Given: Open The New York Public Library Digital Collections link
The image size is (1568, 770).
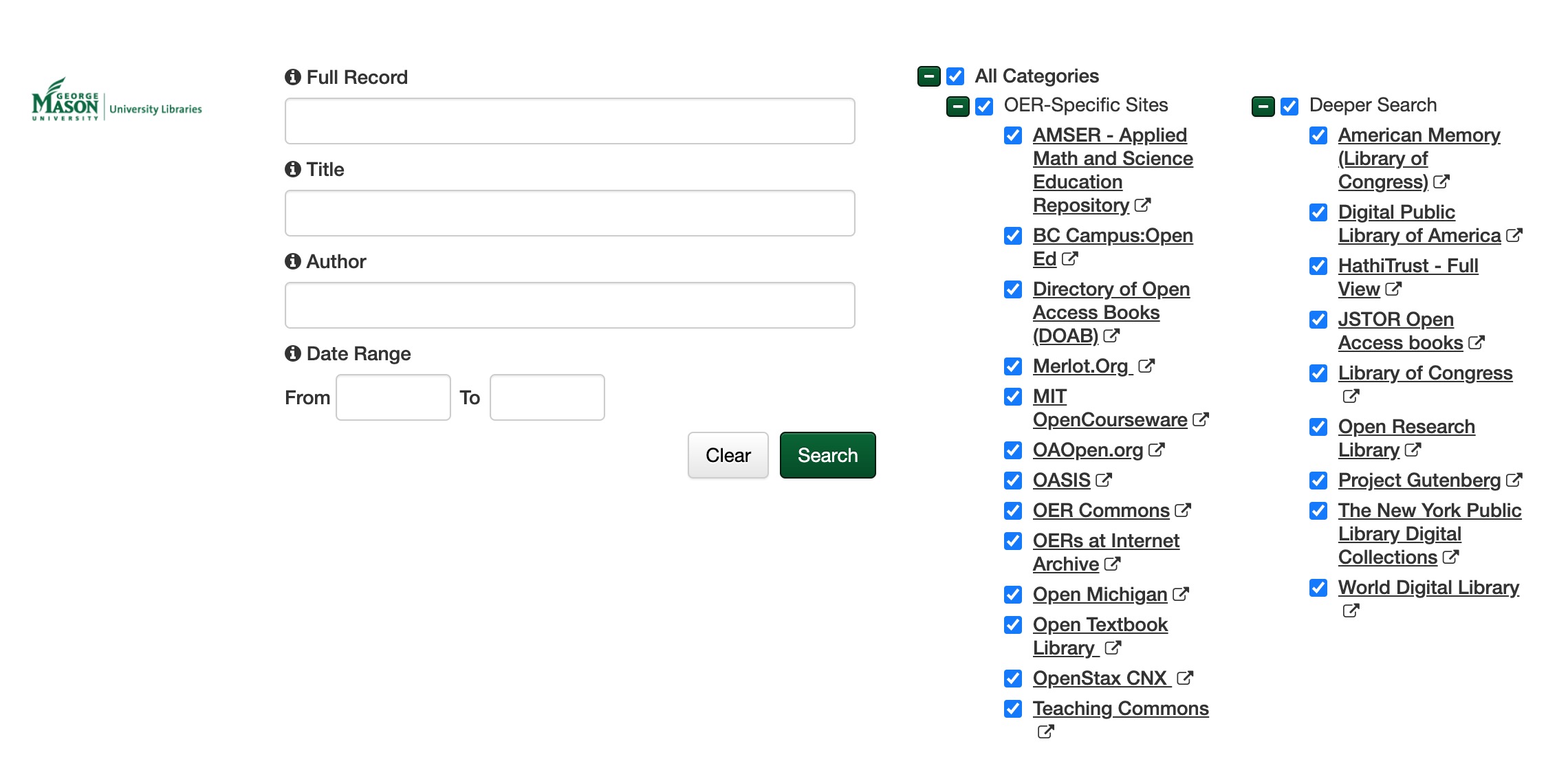Looking at the screenshot, I should [x=1430, y=533].
